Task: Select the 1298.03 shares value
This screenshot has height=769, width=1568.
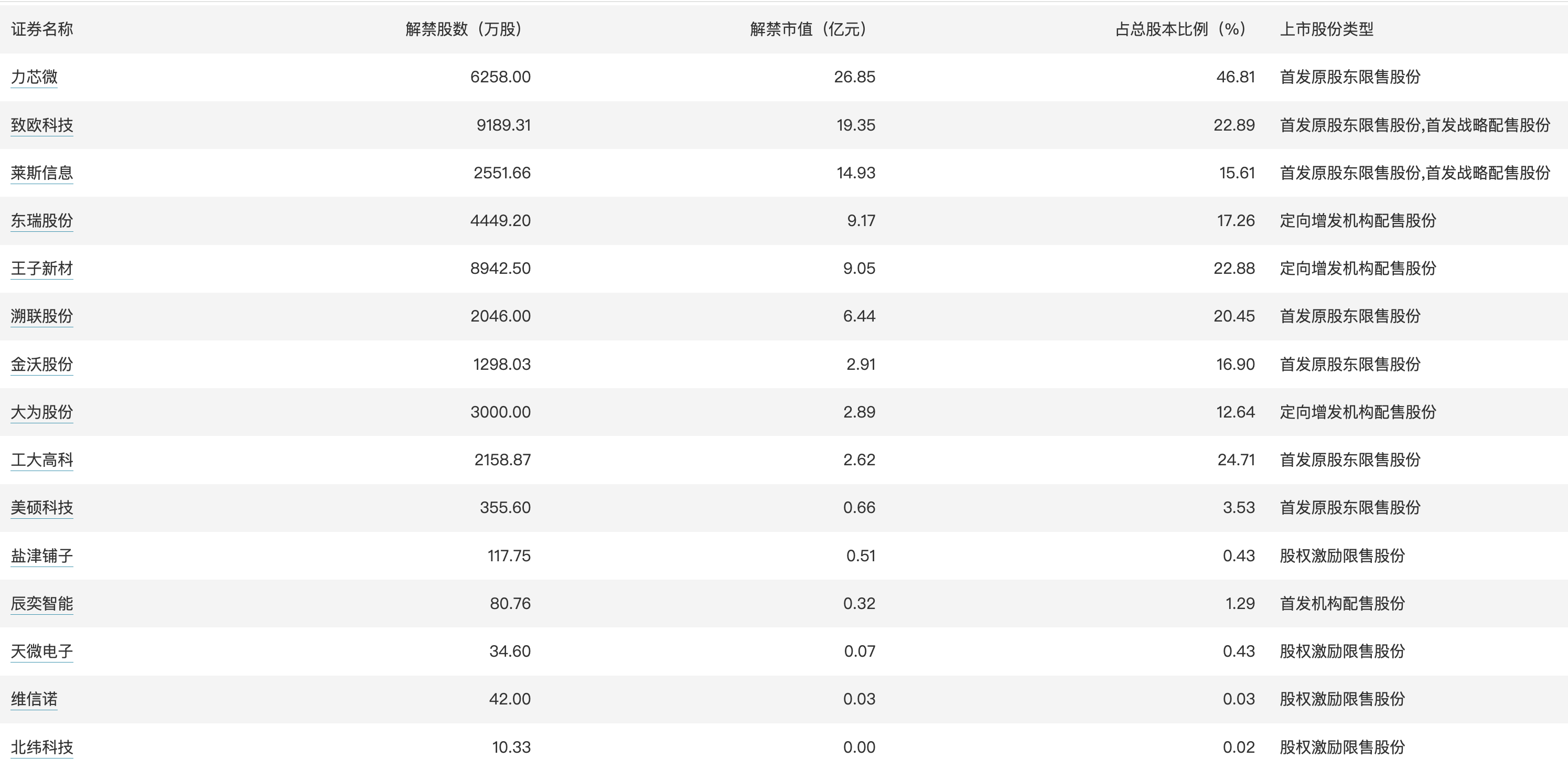Action: click(x=502, y=364)
